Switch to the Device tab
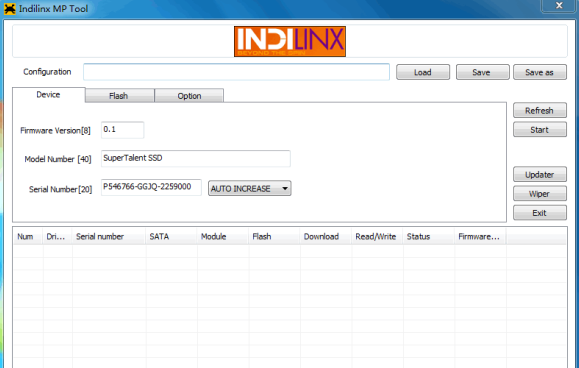The width and height of the screenshot is (579, 368). click(x=49, y=95)
